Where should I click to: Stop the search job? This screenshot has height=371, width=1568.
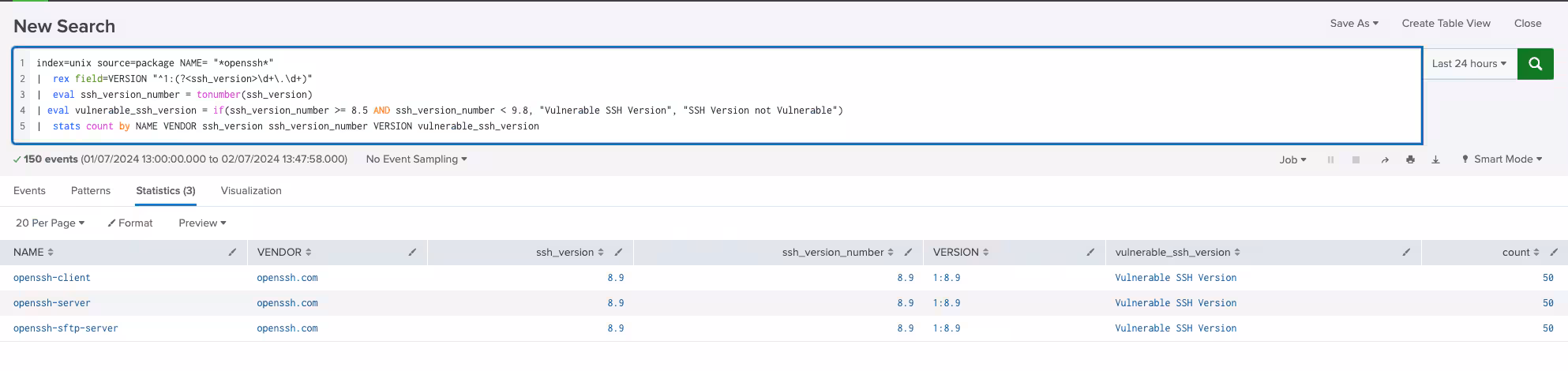point(1356,159)
